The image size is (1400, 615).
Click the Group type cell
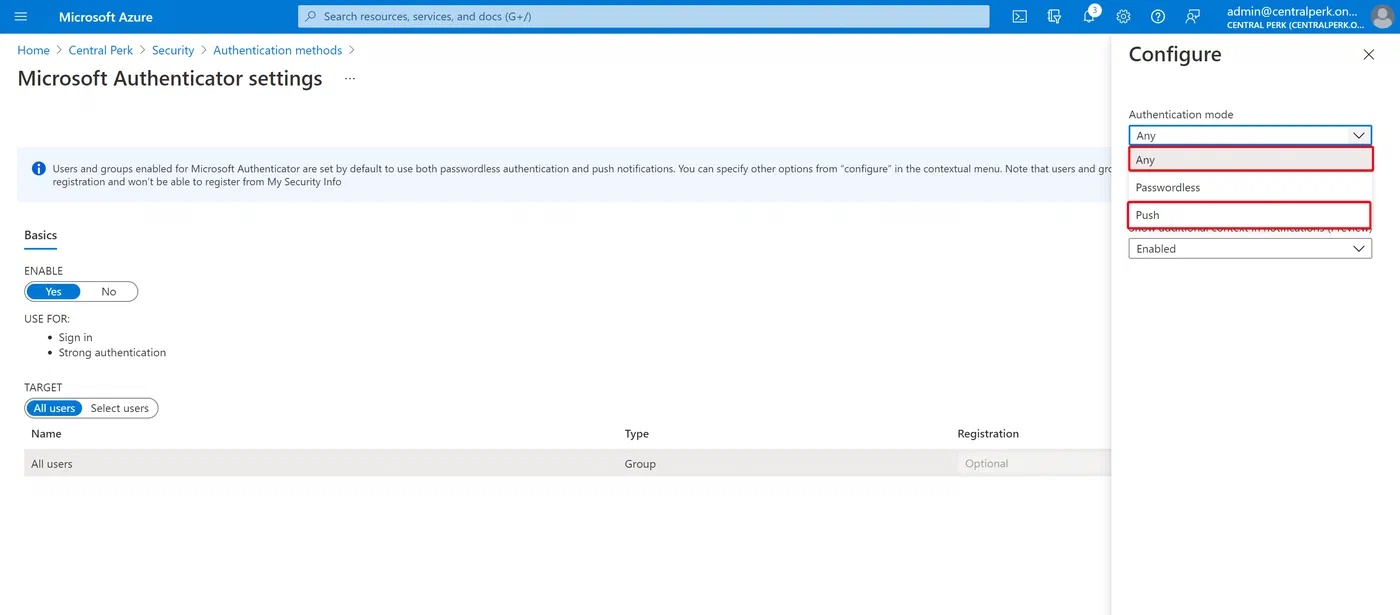click(x=640, y=464)
